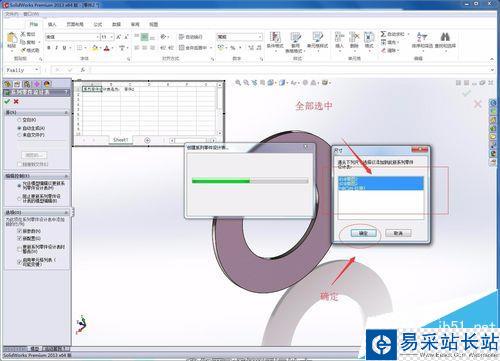
Task: Open Format as Table in the ribbon
Action: click(x=295, y=42)
